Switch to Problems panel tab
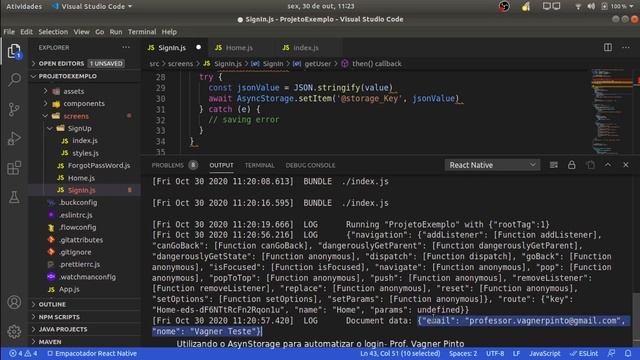This screenshot has width=640, height=360. [174, 165]
